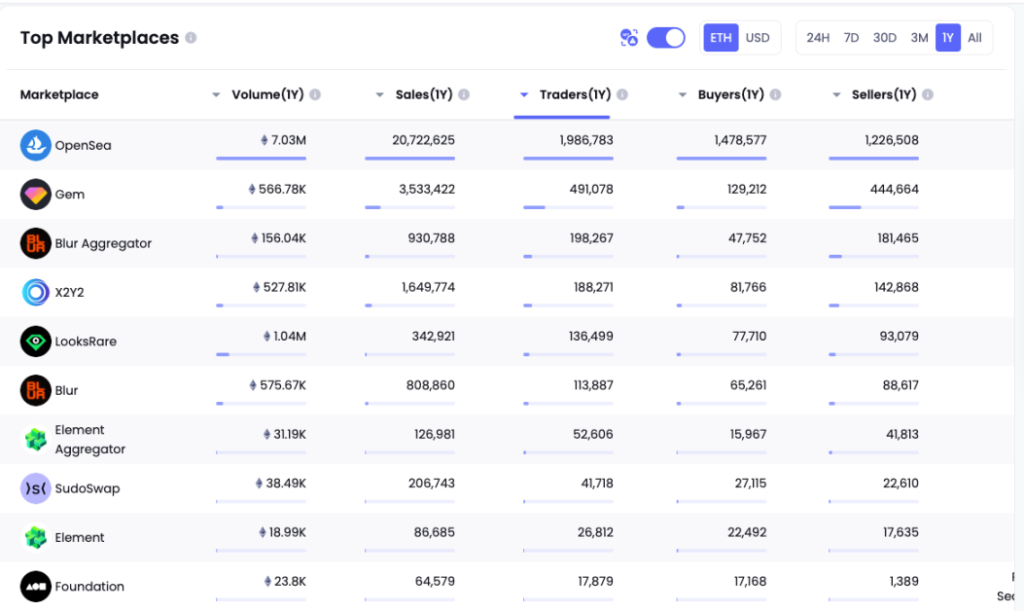Click Blur Aggregator sales count 930,788
The width and height of the screenshot is (1024, 611).
(431, 238)
